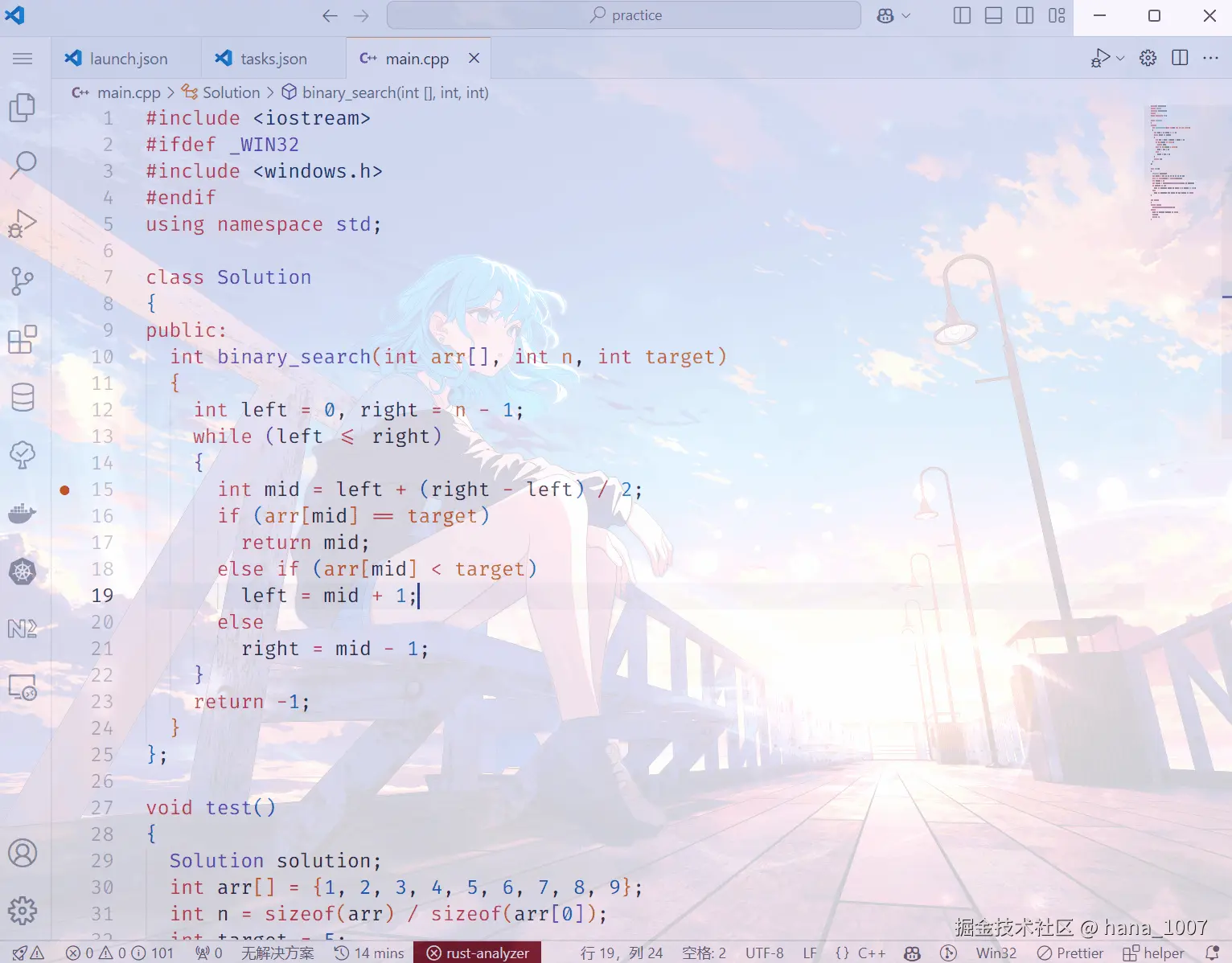Screen dimensions: 1232x963
Task: Toggle breakpoint on line 15
Action: coord(65,490)
